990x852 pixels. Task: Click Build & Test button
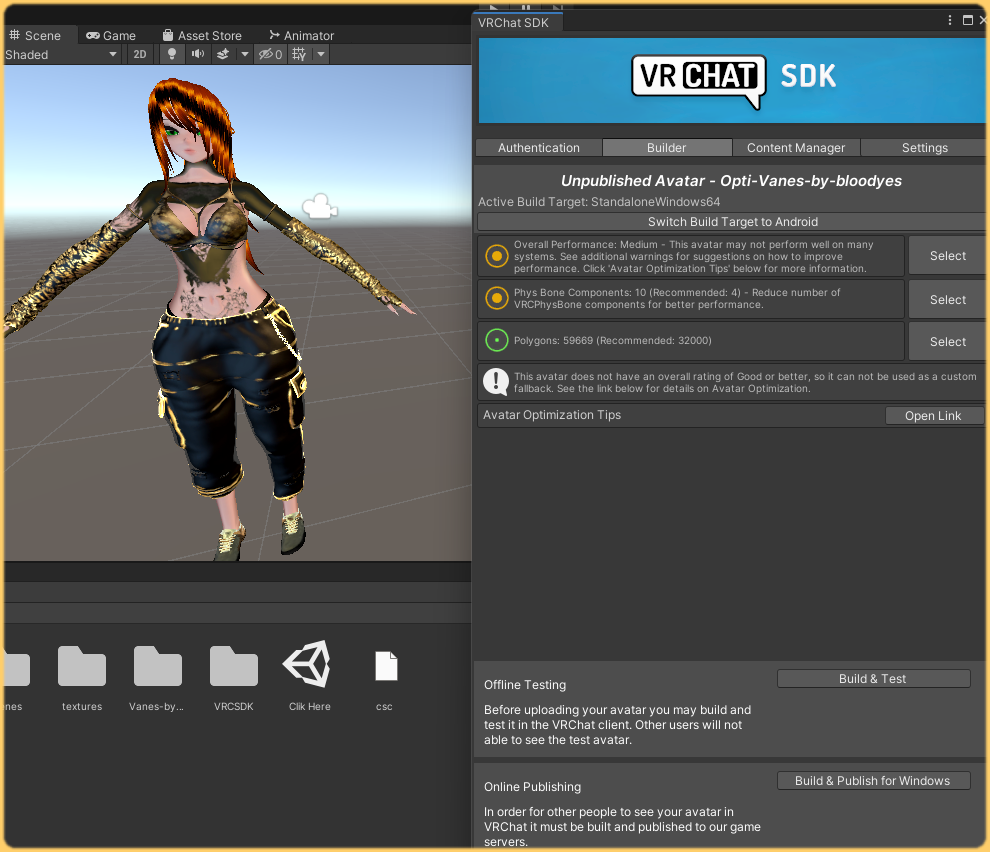pyautogui.click(x=873, y=678)
